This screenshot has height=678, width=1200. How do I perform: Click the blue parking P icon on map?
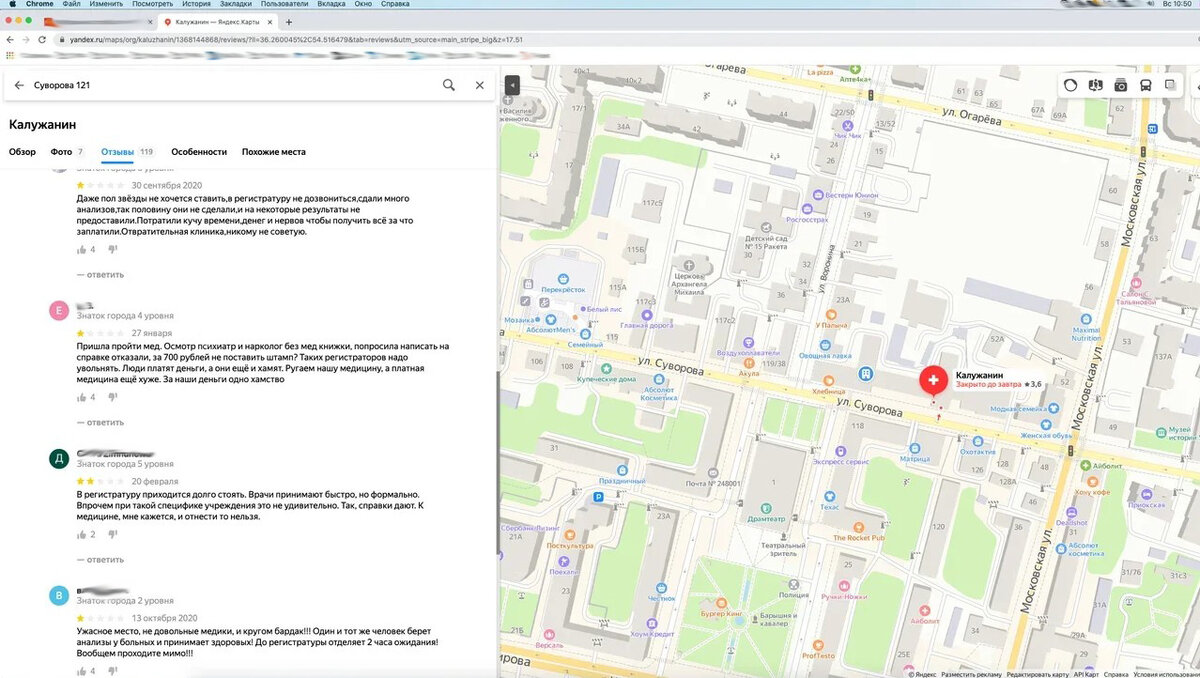599,497
